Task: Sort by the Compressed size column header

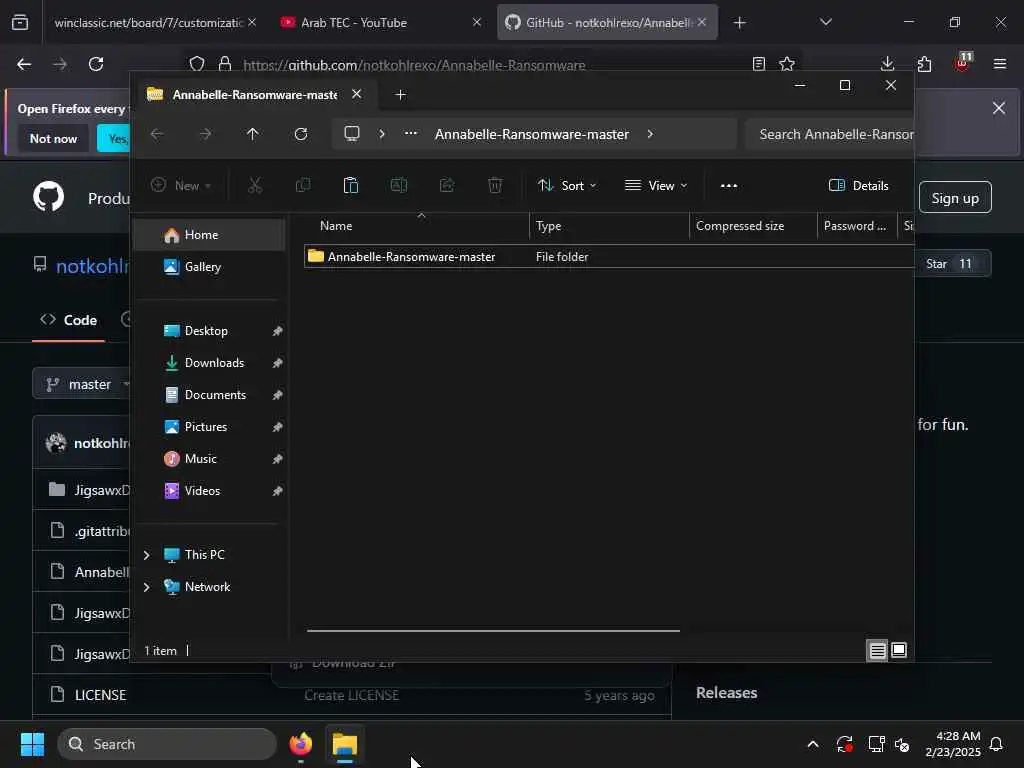Action: point(753,226)
